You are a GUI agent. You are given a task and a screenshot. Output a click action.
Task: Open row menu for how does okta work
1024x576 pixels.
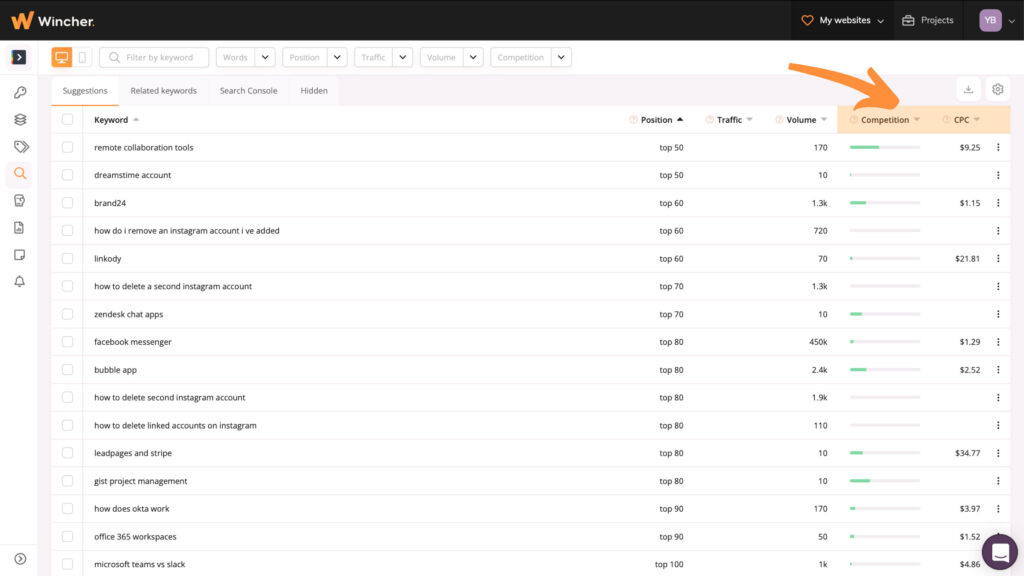998,509
